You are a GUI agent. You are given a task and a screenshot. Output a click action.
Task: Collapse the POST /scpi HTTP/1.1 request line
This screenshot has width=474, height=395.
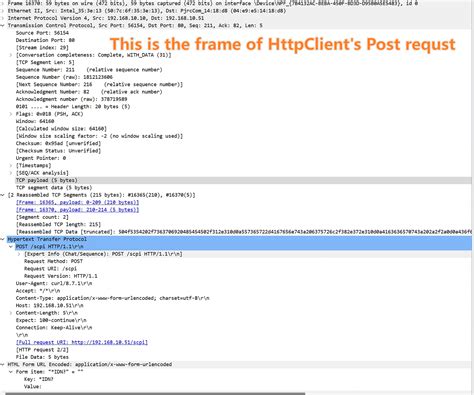(x=11, y=246)
